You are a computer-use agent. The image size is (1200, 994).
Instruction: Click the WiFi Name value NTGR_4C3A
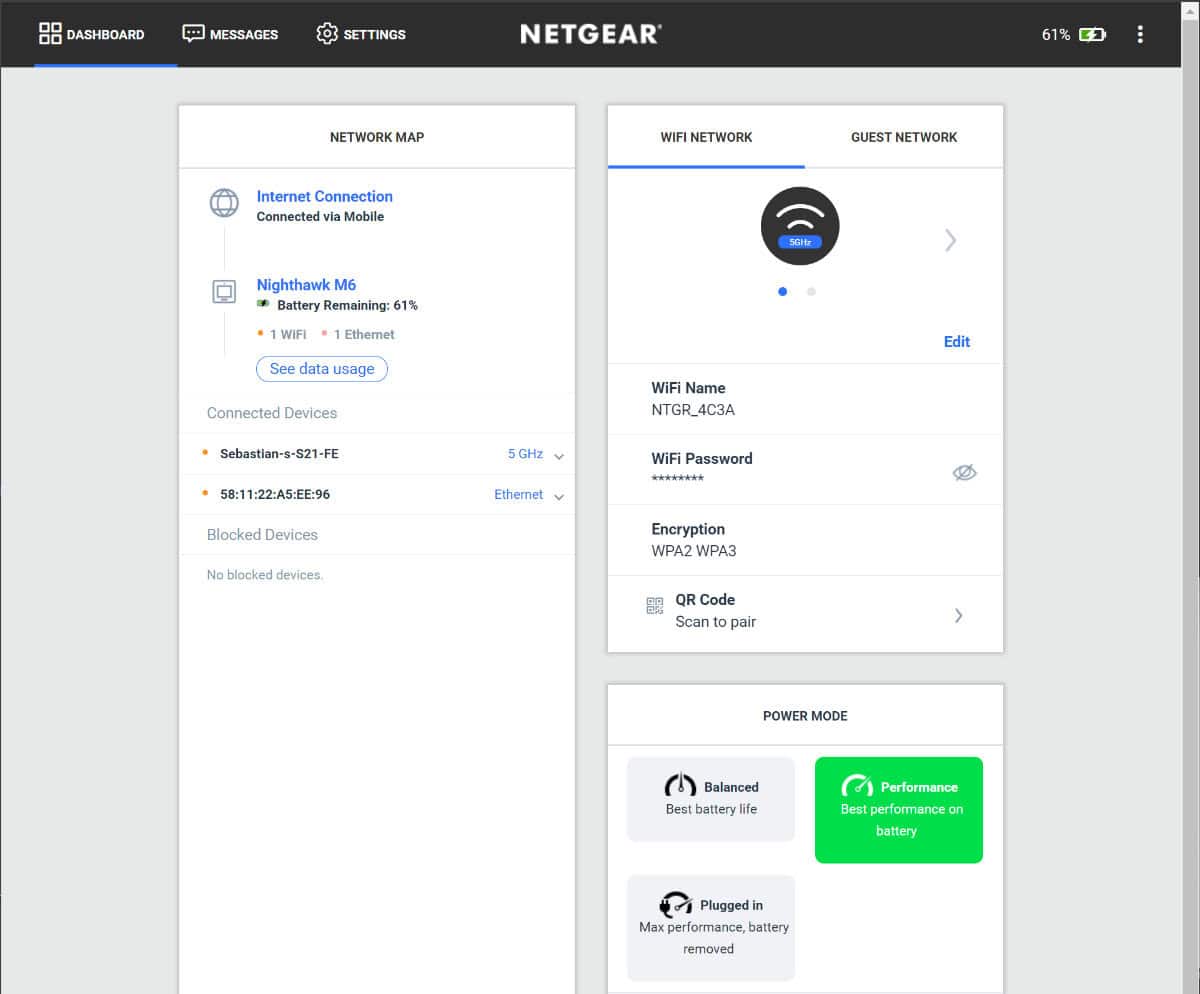point(693,409)
